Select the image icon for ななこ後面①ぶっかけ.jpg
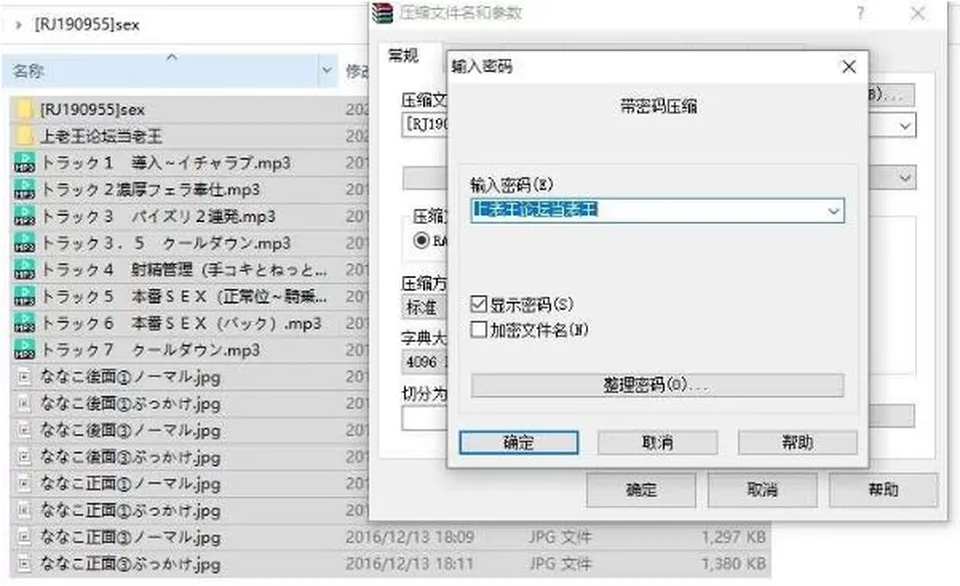This screenshot has width=960, height=586. coord(24,404)
